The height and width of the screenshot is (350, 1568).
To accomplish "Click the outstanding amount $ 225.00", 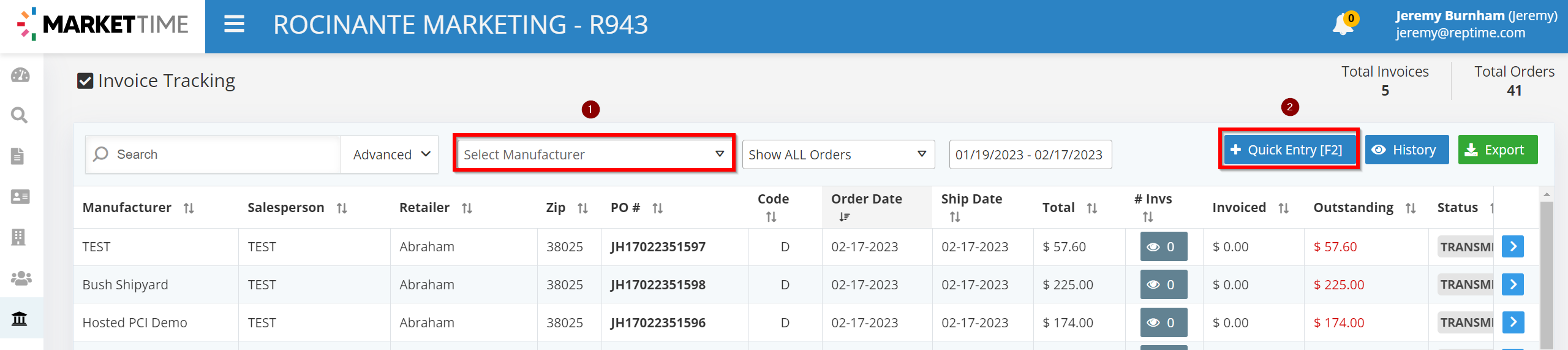I will [1339, 284].
